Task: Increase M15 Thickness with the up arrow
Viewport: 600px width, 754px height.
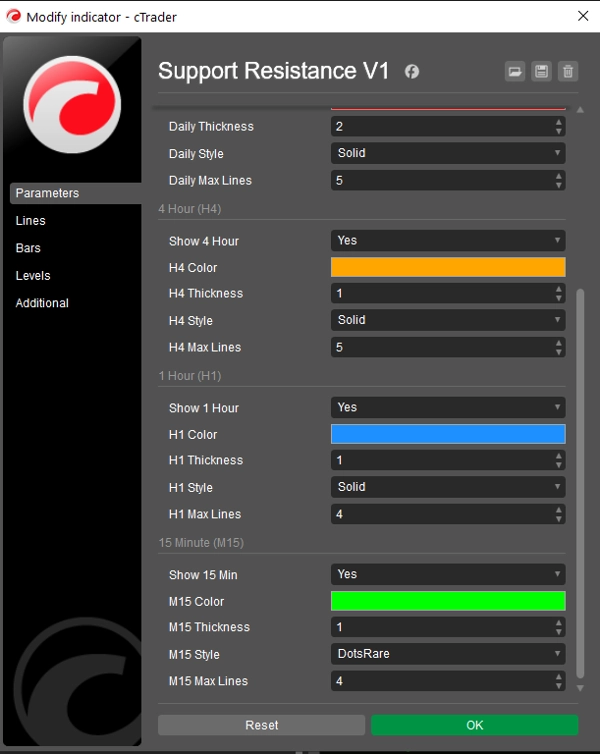Action: (558, 623)
